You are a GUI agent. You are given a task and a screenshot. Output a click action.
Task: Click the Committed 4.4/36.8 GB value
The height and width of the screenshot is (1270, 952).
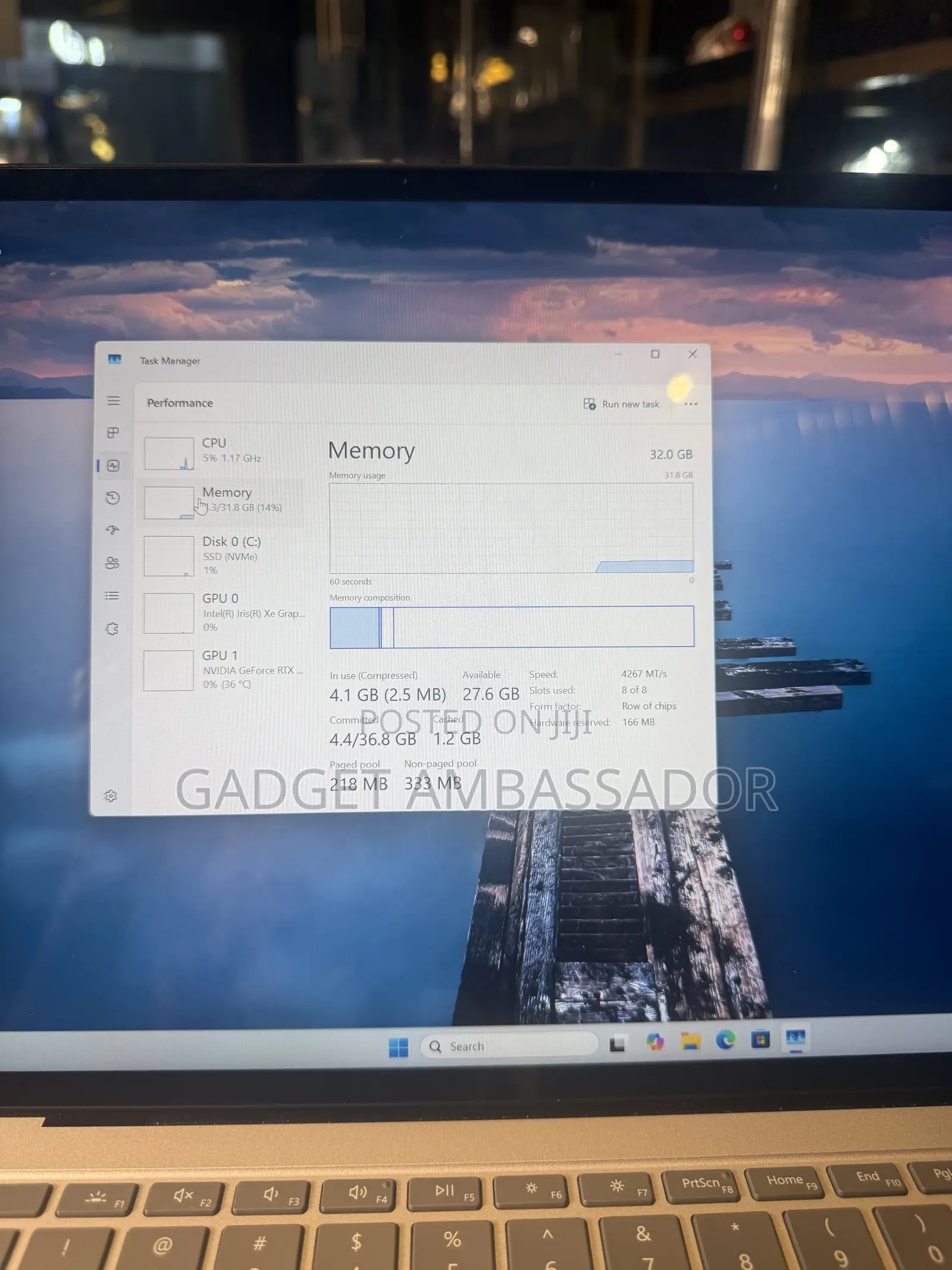coord(372,739)
